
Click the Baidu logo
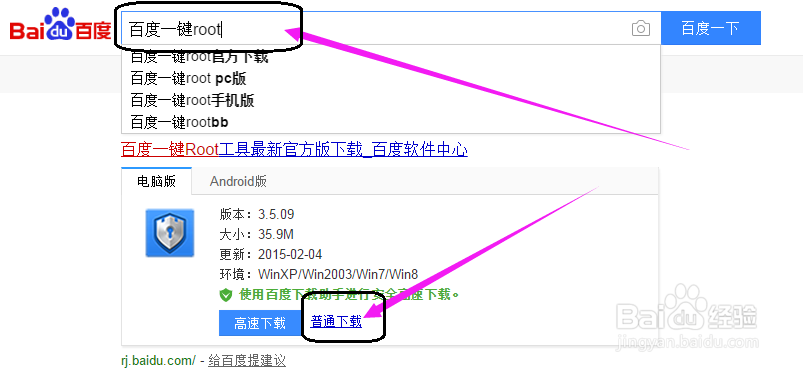[60, 26]
